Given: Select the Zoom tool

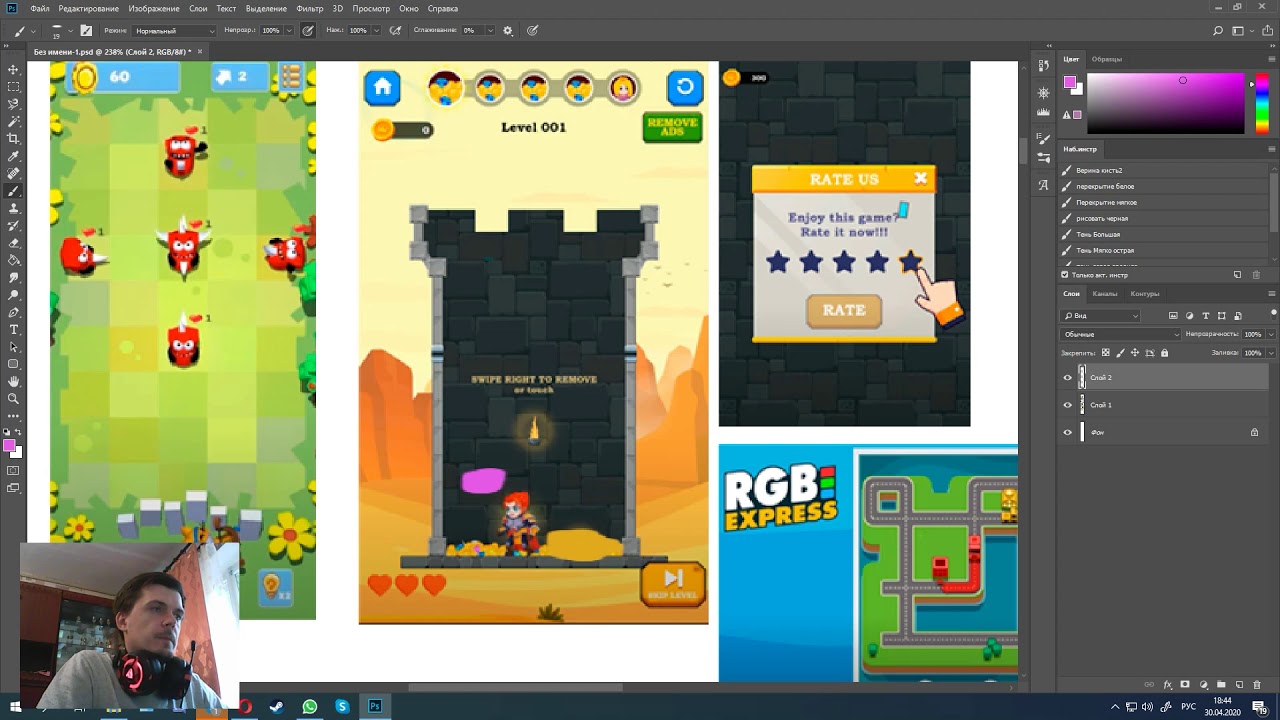Looking at the screenshot, I should point(13,398).
